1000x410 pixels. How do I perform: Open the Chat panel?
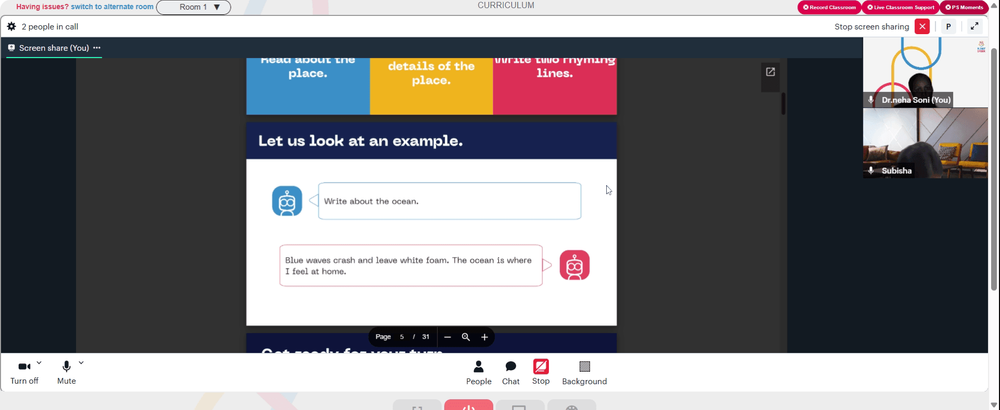pos(511,373)
